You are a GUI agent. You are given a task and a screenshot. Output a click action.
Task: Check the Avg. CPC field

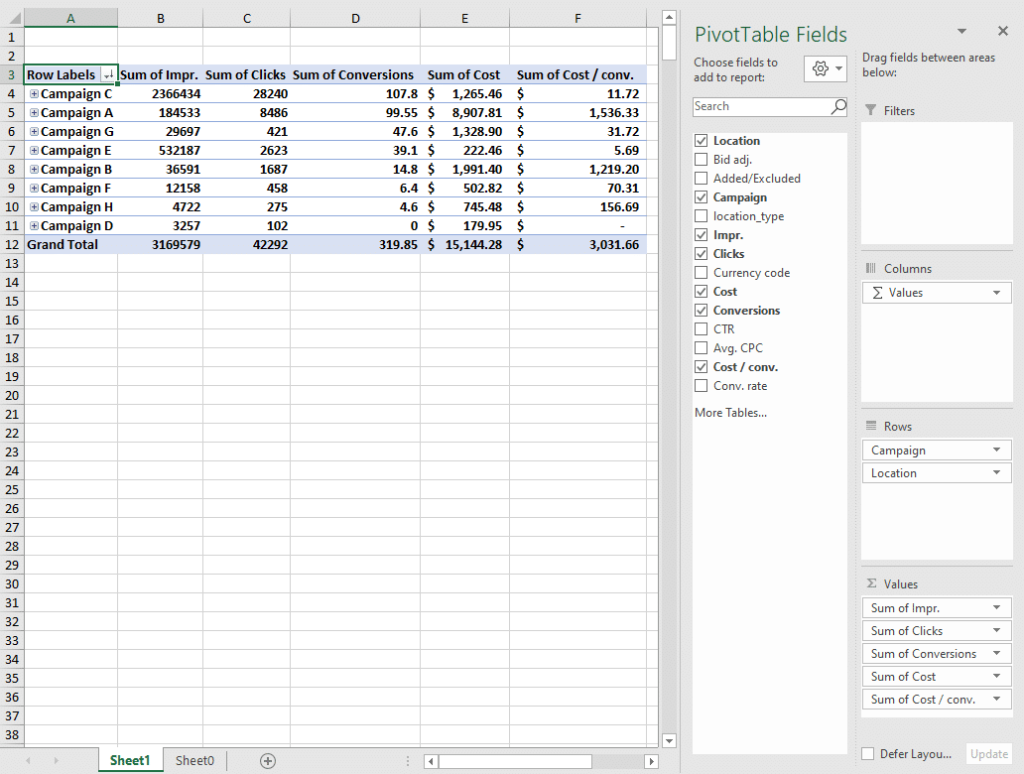coord(701,348)
